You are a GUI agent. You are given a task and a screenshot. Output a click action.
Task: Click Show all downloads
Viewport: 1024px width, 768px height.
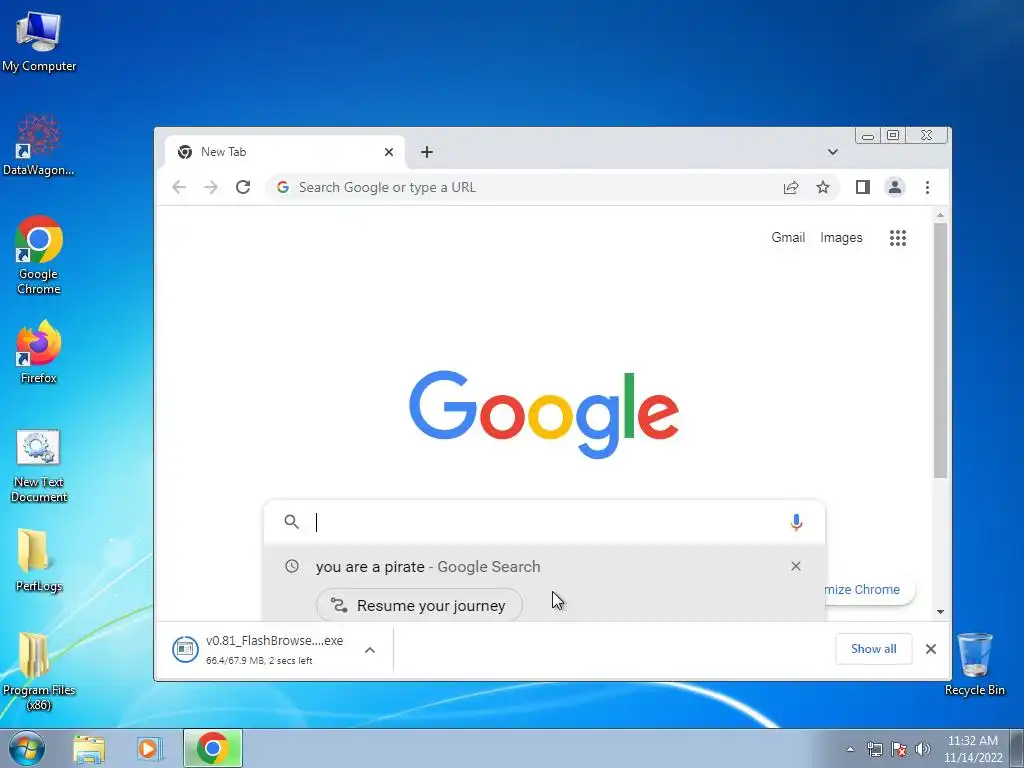(x=873, y=649)
